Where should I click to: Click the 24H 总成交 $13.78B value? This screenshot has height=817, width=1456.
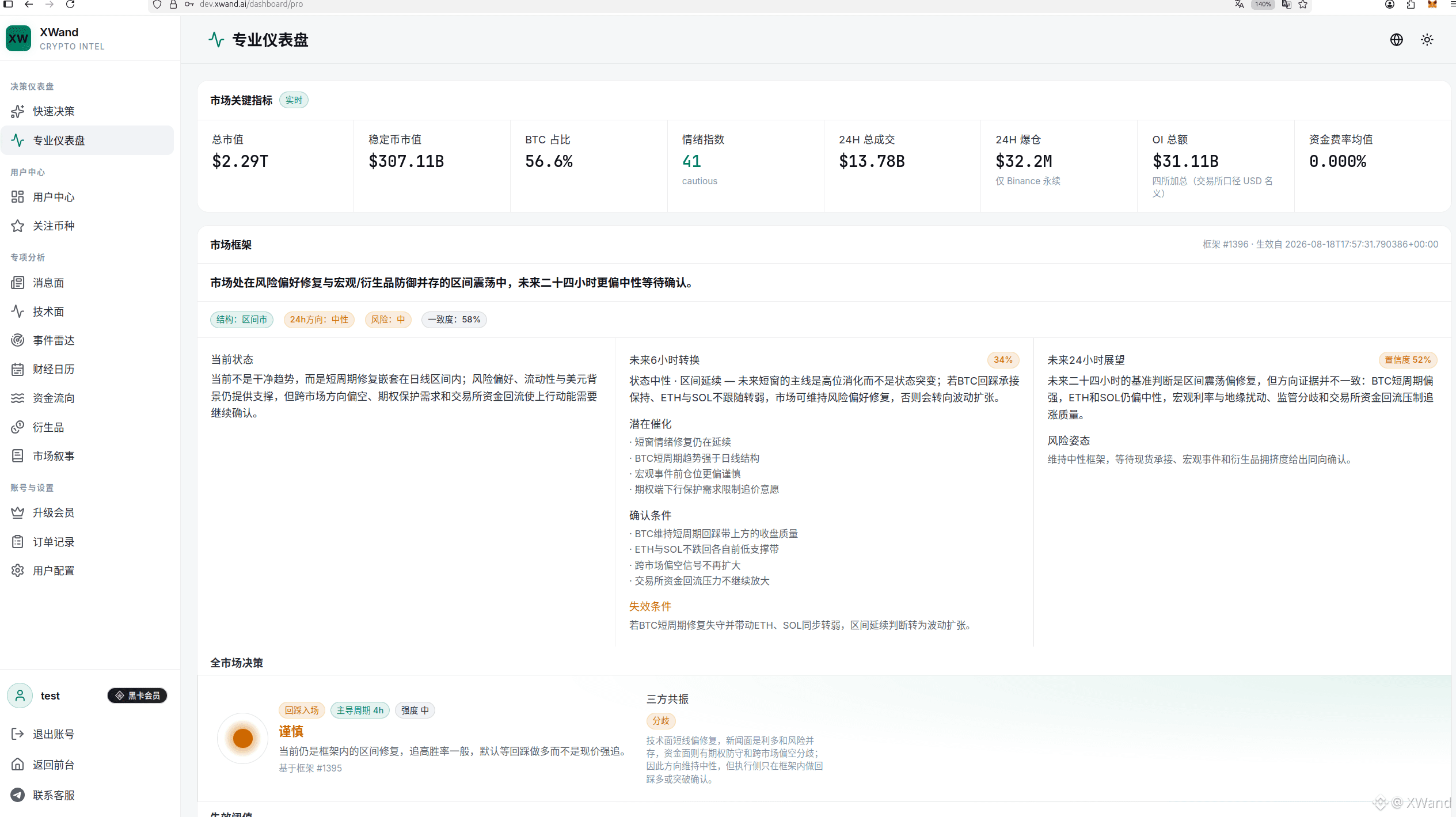(872, 161)
